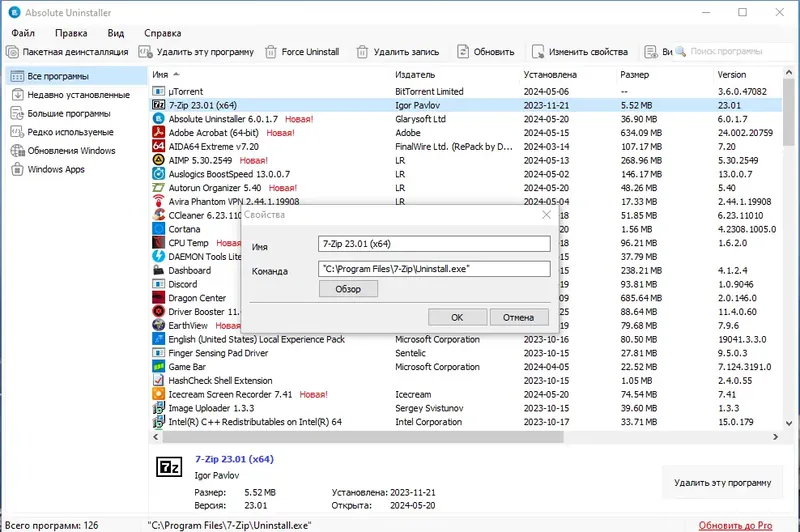
Task: Select Большие программы category
Action: [77, 114]
